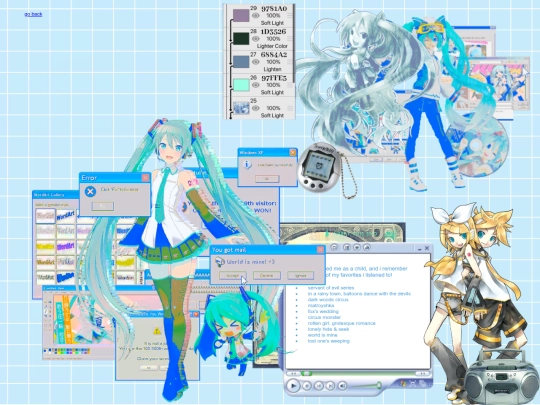Click the green seek bar handle
The width and height of the screenshot is (540, 405).
coord(306,373)
